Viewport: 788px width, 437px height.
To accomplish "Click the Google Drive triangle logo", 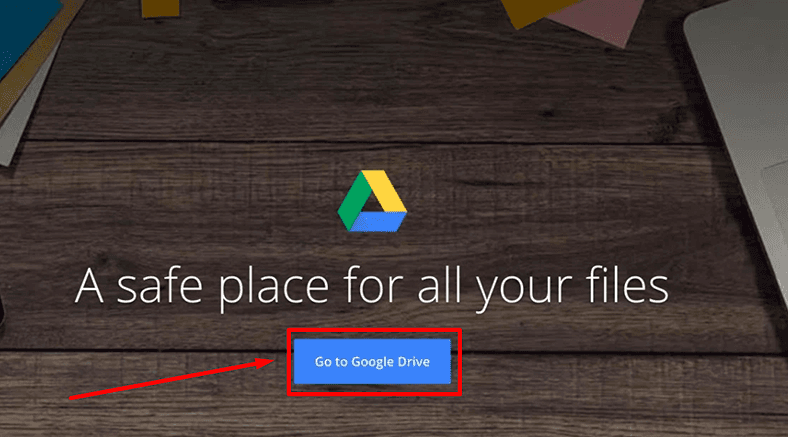I will [372, 201].
